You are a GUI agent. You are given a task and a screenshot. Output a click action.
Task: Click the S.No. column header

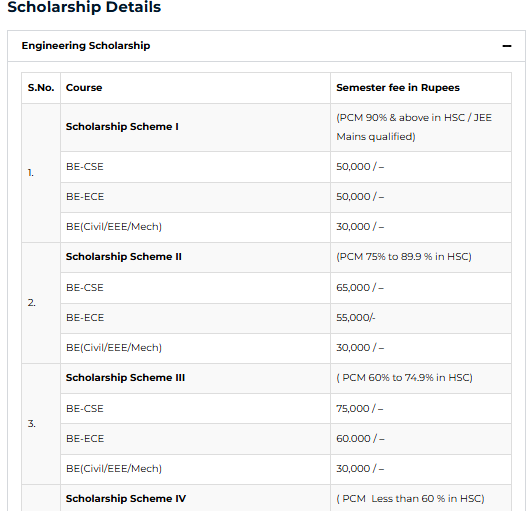click(41, 88)
